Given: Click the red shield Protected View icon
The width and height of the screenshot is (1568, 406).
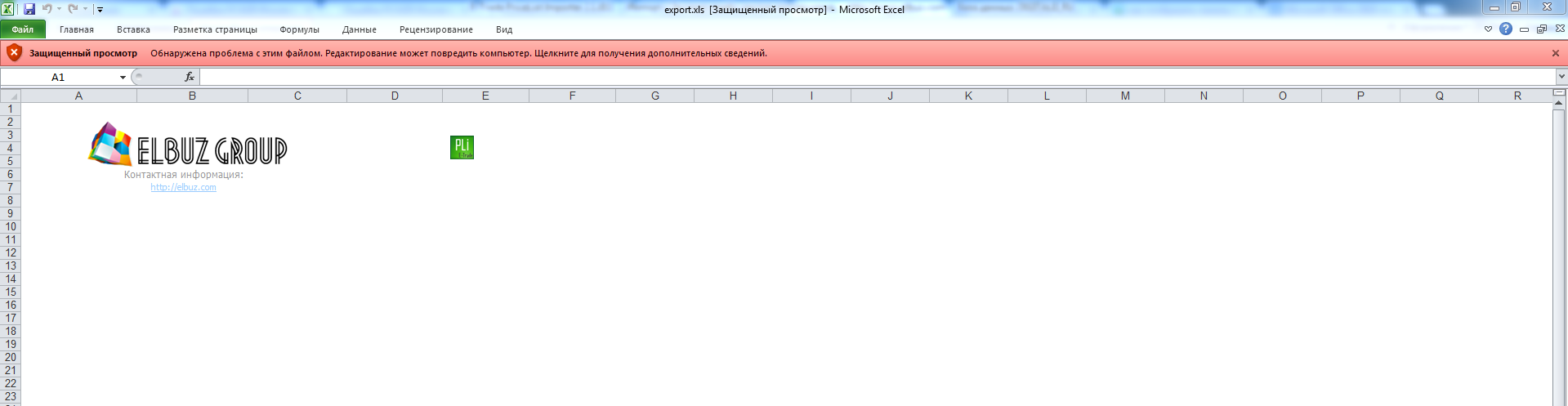Looking at the screenshot, I should (x=14, y=53).
